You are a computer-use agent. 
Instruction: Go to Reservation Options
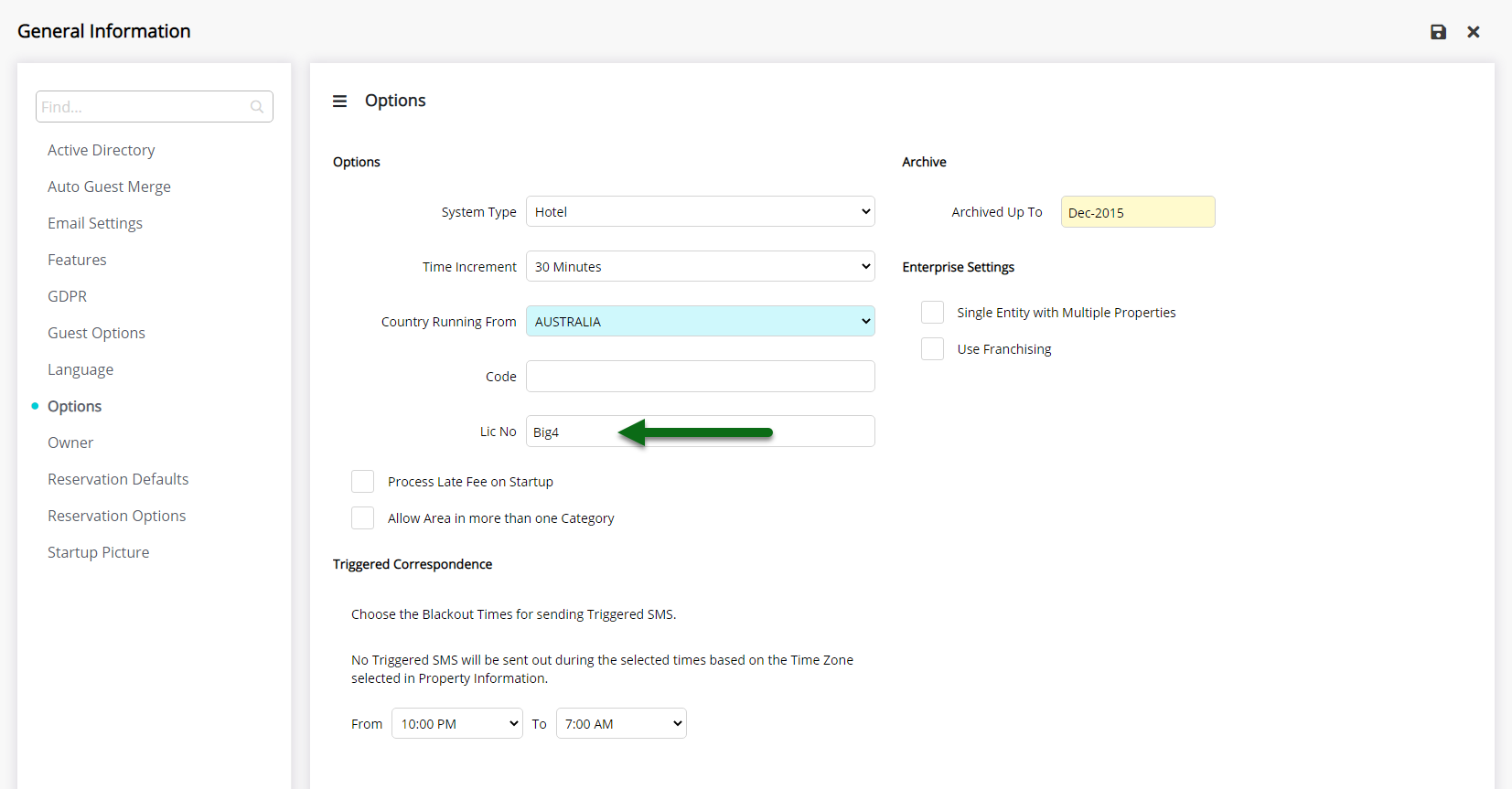tap(117, 516)
